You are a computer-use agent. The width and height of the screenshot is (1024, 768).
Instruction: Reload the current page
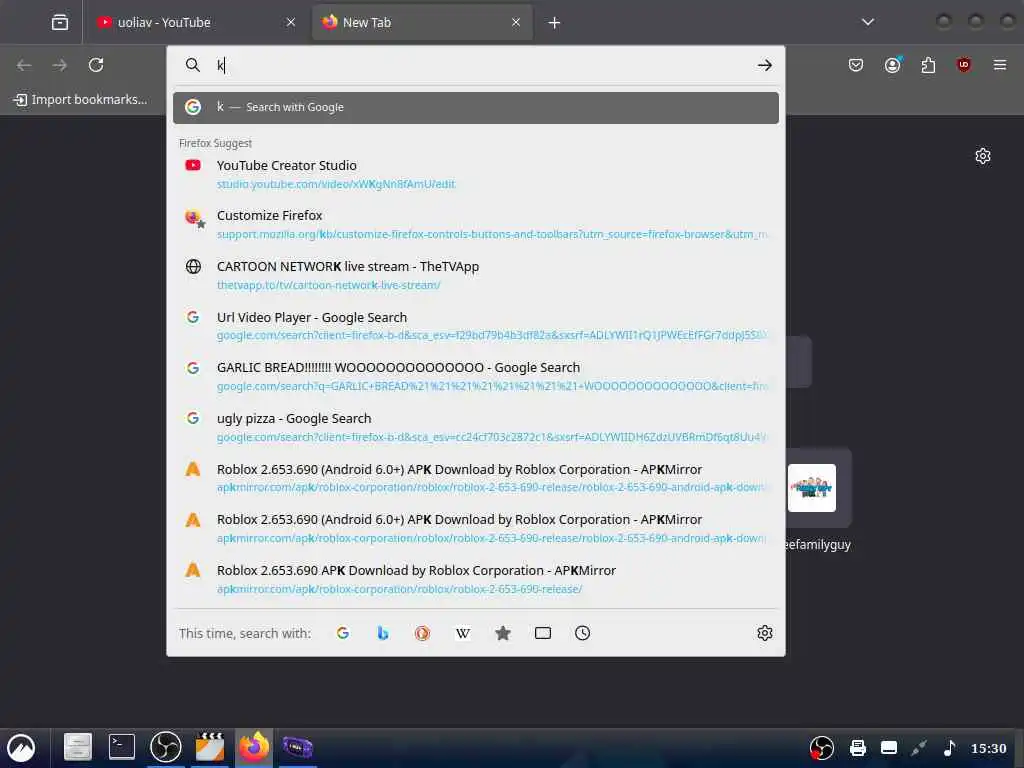[x=96, y=65]
